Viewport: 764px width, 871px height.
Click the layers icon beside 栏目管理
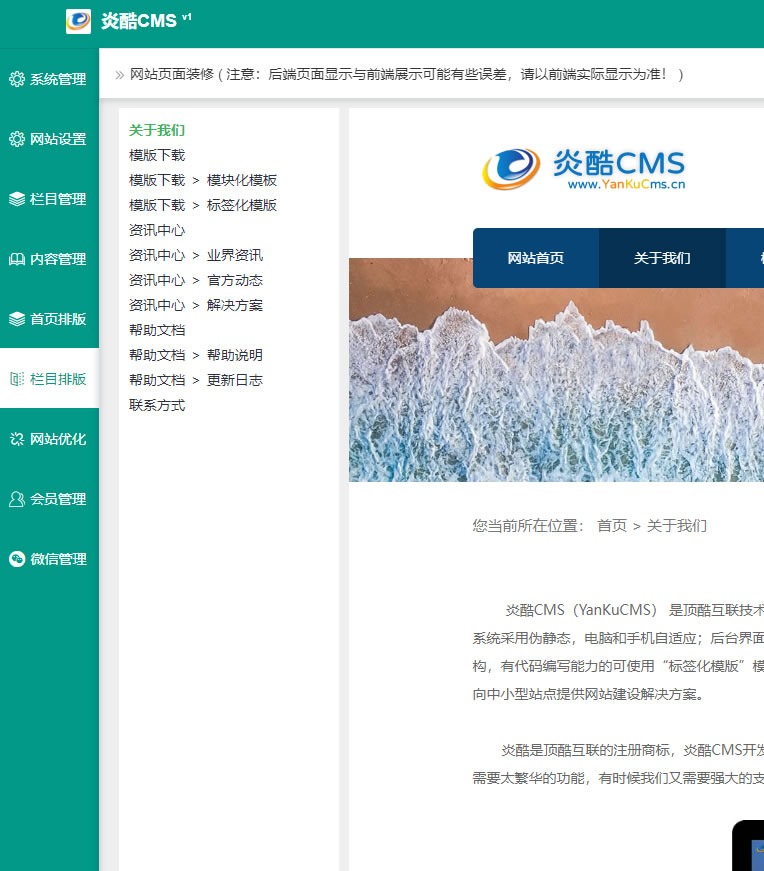click(17, 199)
